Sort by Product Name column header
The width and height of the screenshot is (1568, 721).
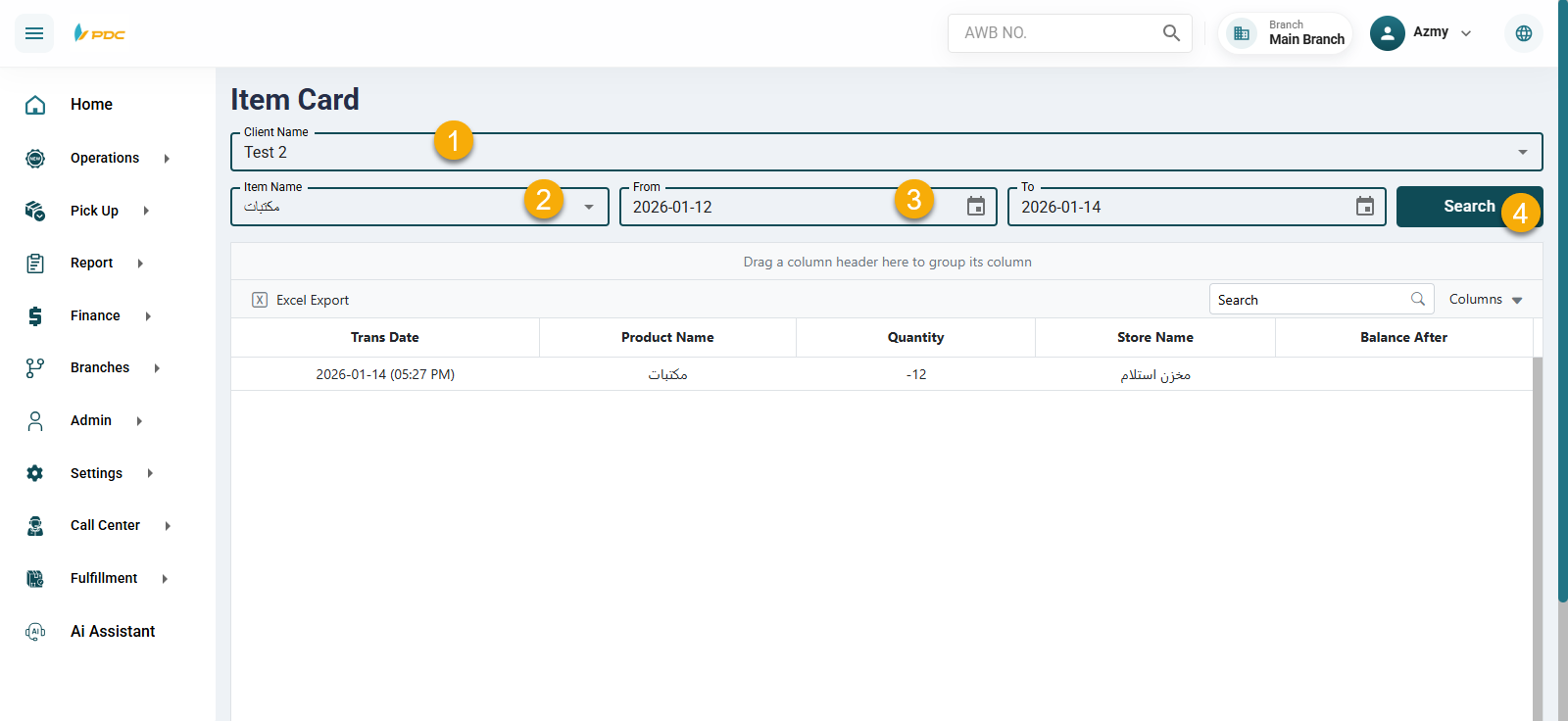coord(667,337)
